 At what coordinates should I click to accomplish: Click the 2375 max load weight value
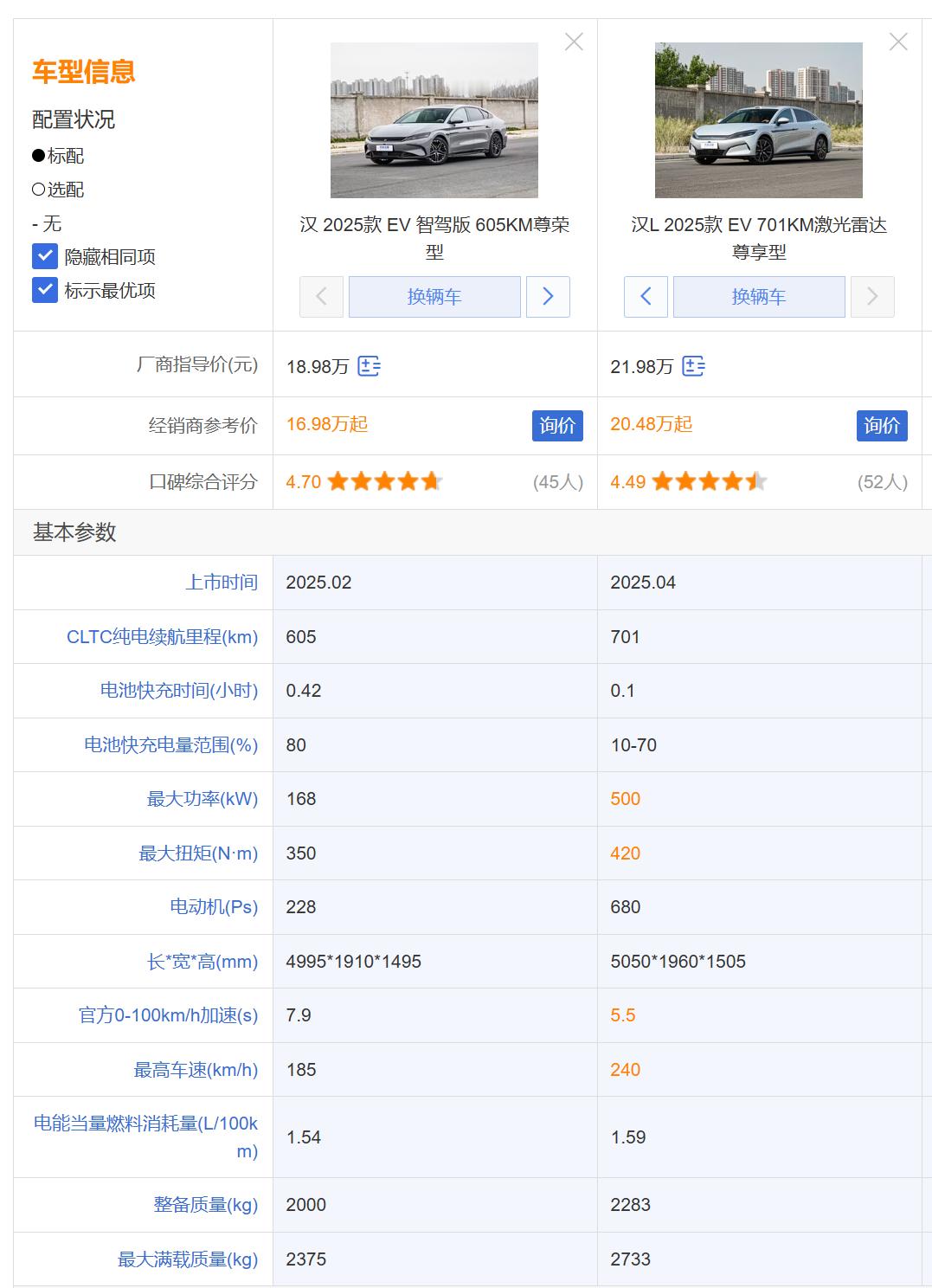[306, 1259]
